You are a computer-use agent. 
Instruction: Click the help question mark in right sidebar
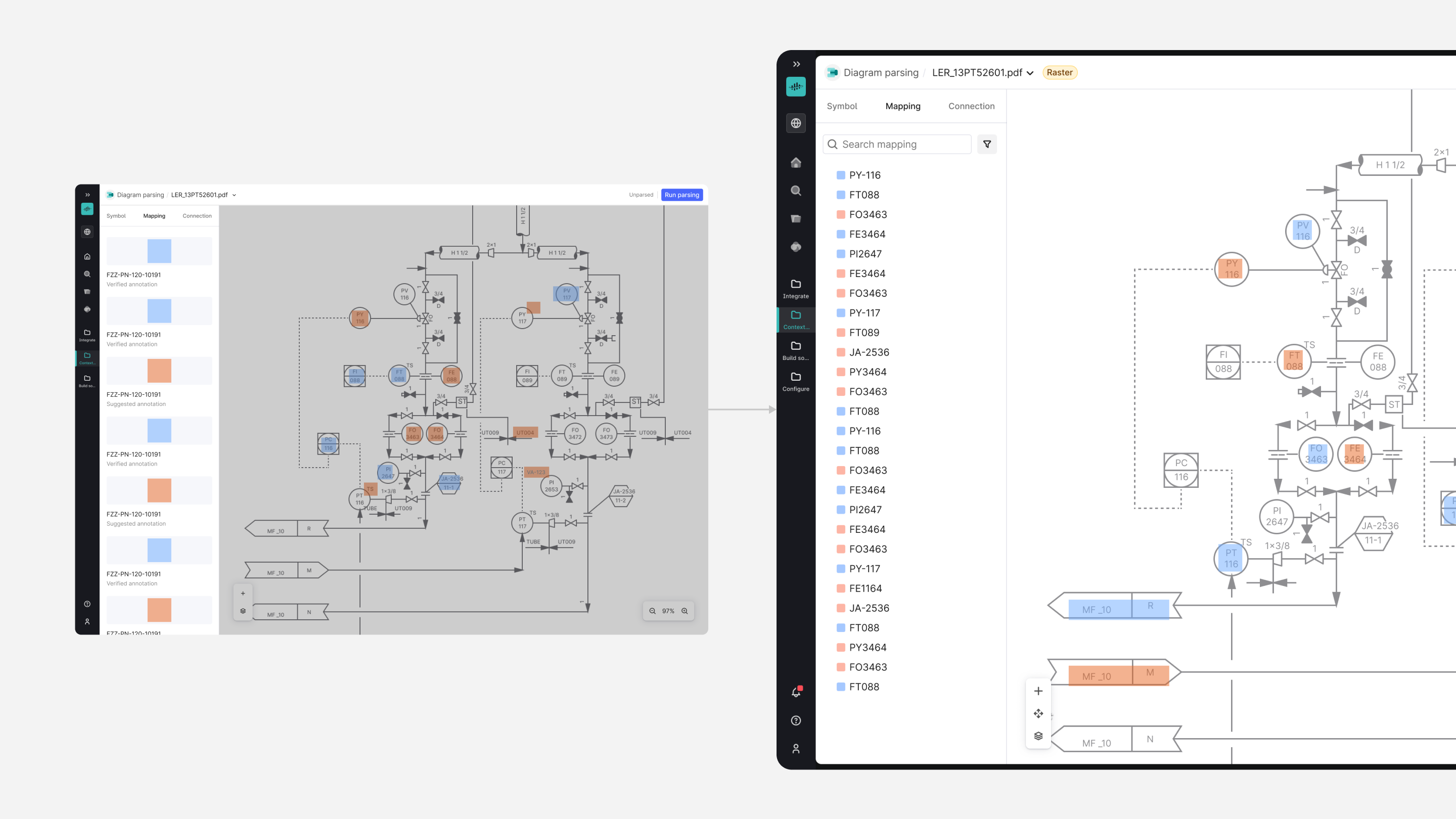796,720
